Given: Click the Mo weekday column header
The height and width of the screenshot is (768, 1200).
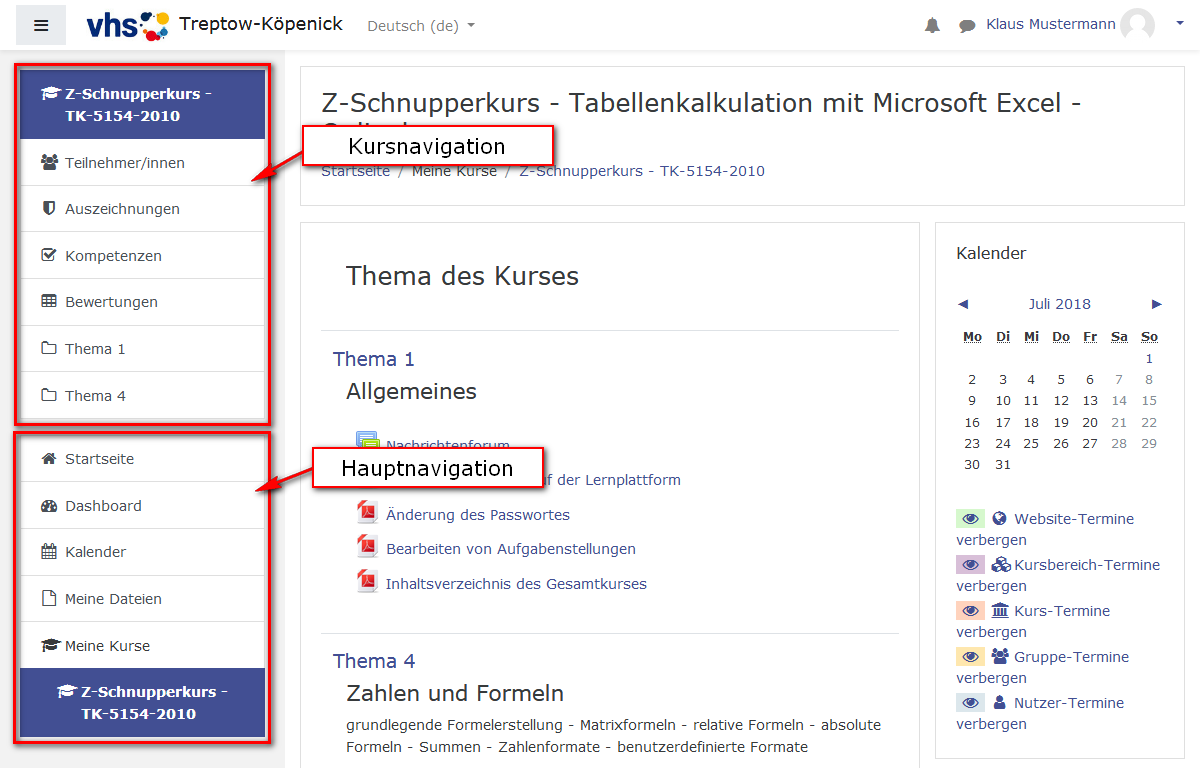Looking at the screenshot, I should [972, 337].
